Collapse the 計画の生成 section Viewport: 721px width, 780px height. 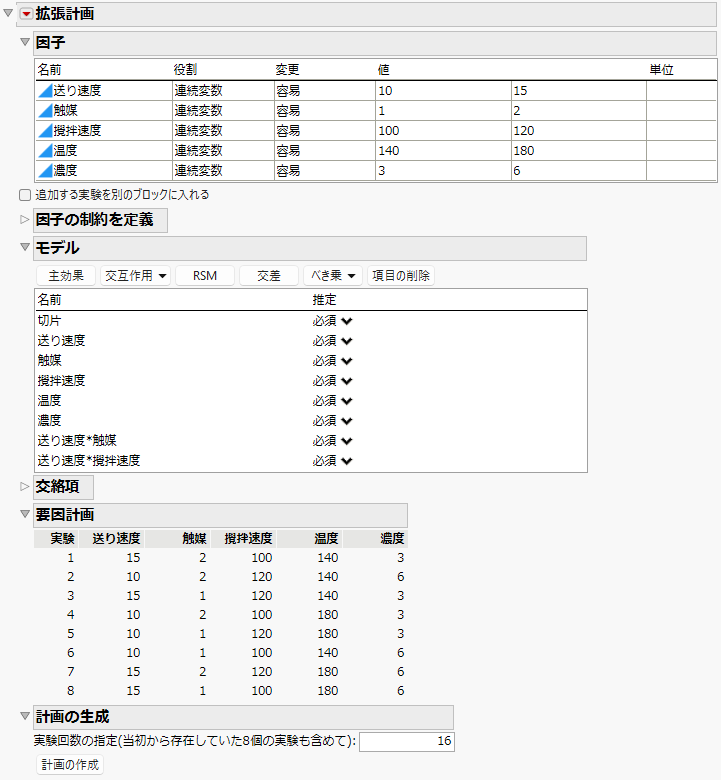coord(25,716)
